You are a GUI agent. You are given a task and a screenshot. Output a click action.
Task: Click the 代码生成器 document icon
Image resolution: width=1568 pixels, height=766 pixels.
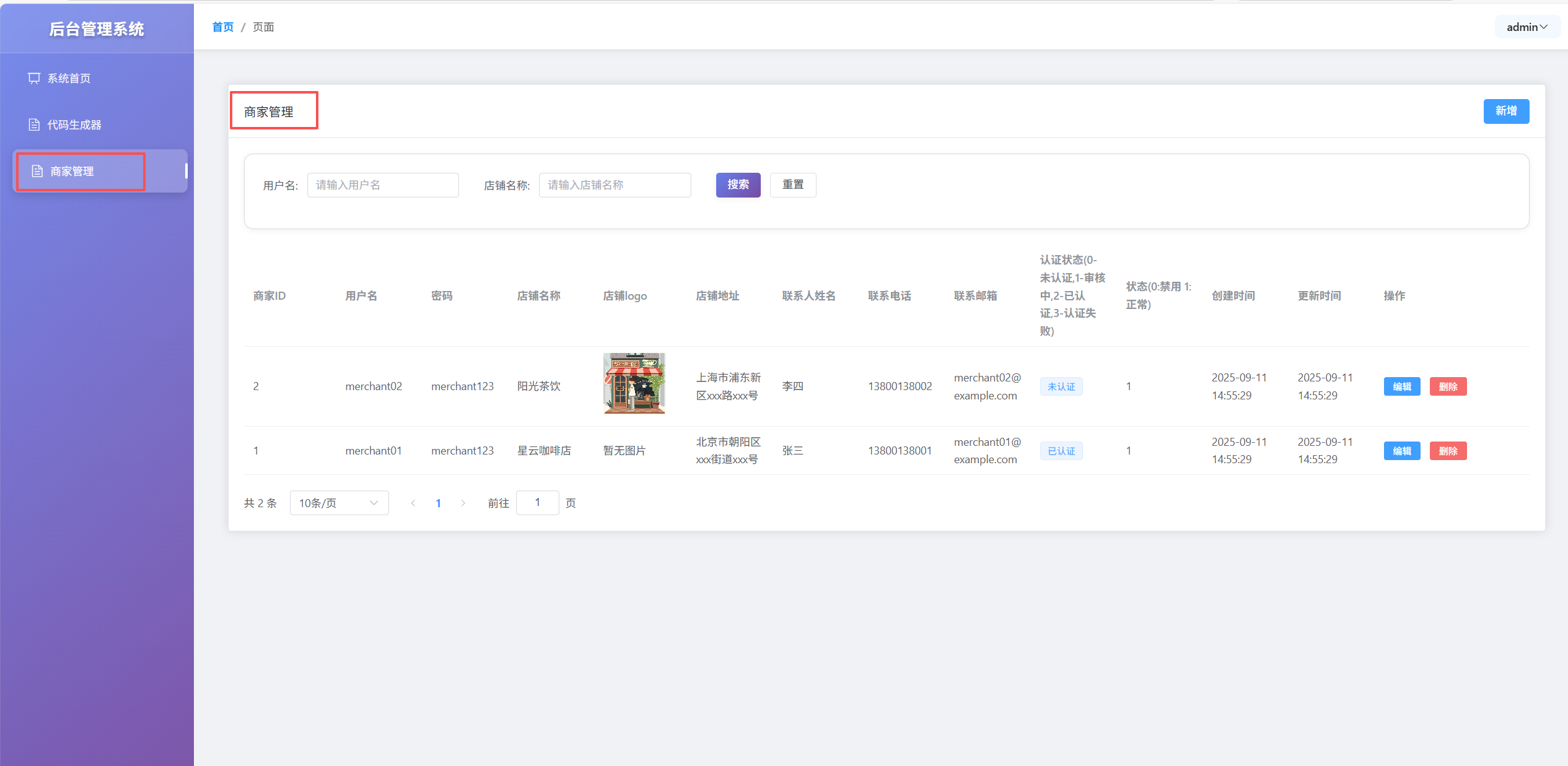click(x=34, y=124)
